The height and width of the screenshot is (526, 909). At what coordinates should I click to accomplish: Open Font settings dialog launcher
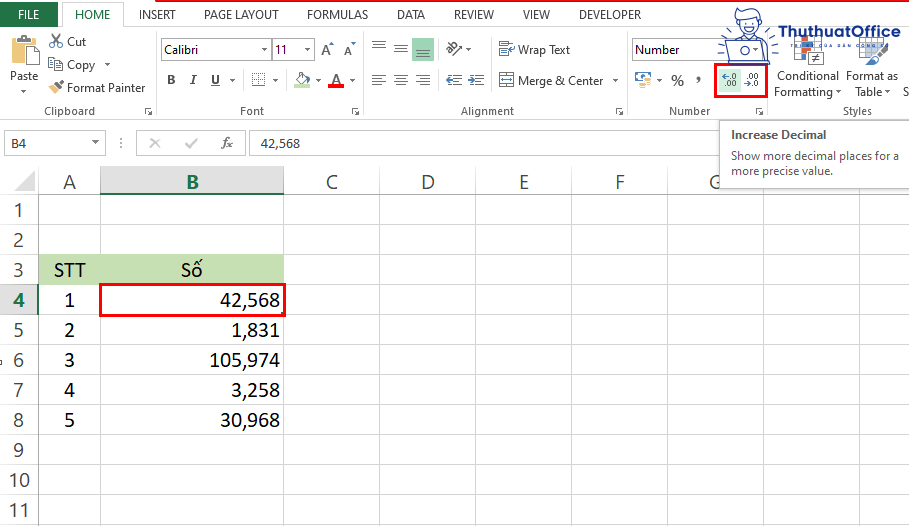coord(355,111)
